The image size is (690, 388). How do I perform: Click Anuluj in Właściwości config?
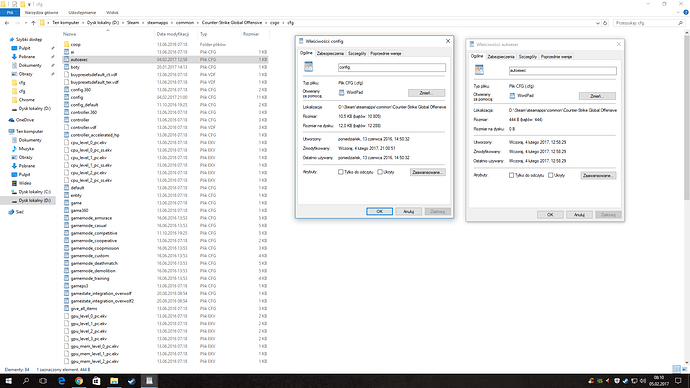point(408,212)
